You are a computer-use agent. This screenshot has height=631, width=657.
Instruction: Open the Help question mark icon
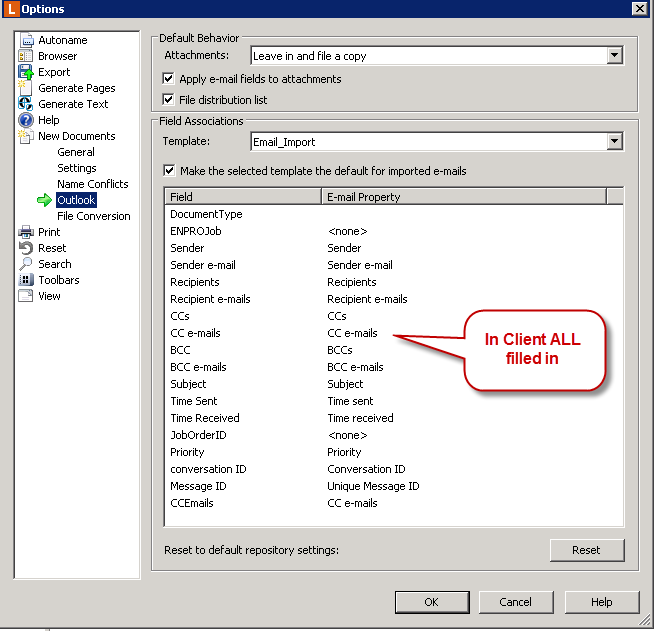coord(26,120)
